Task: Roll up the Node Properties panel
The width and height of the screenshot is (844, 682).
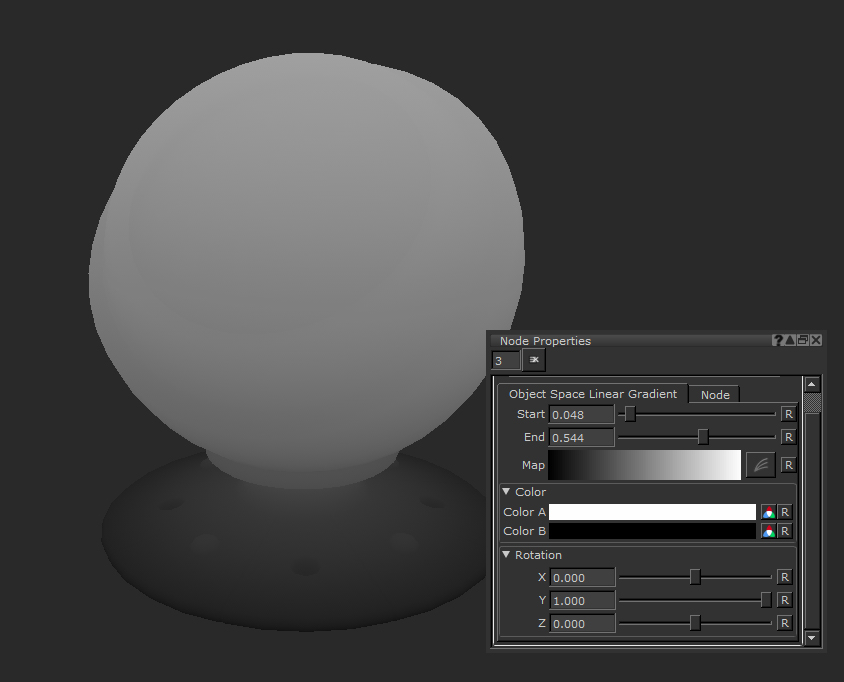Action: (790, 341)
